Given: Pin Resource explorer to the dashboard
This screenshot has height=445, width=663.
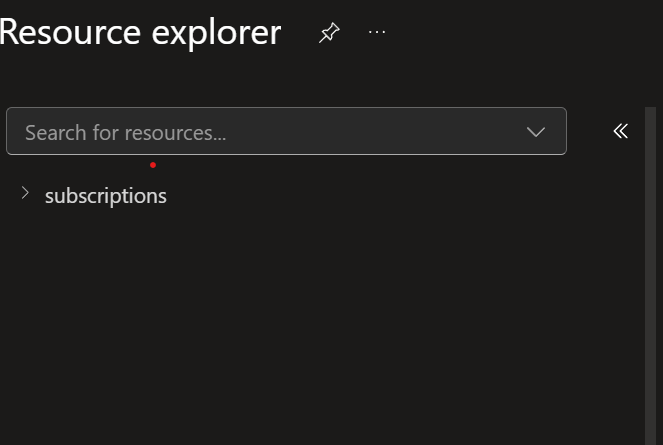Looking at the screenshot, I should coord(329,33).
